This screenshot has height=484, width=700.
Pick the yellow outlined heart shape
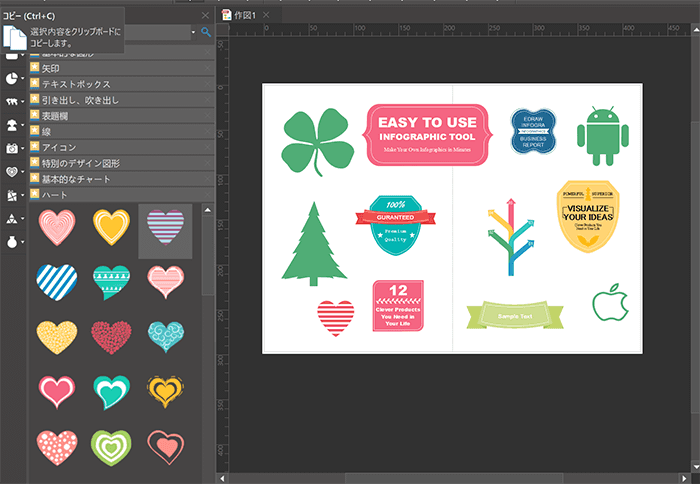(111, 227)
